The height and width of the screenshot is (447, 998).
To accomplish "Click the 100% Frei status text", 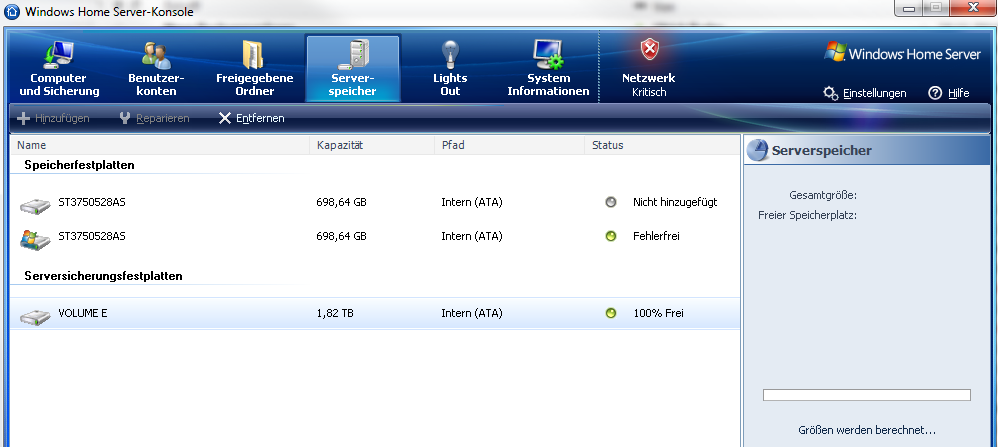I will tap(659, 313).
